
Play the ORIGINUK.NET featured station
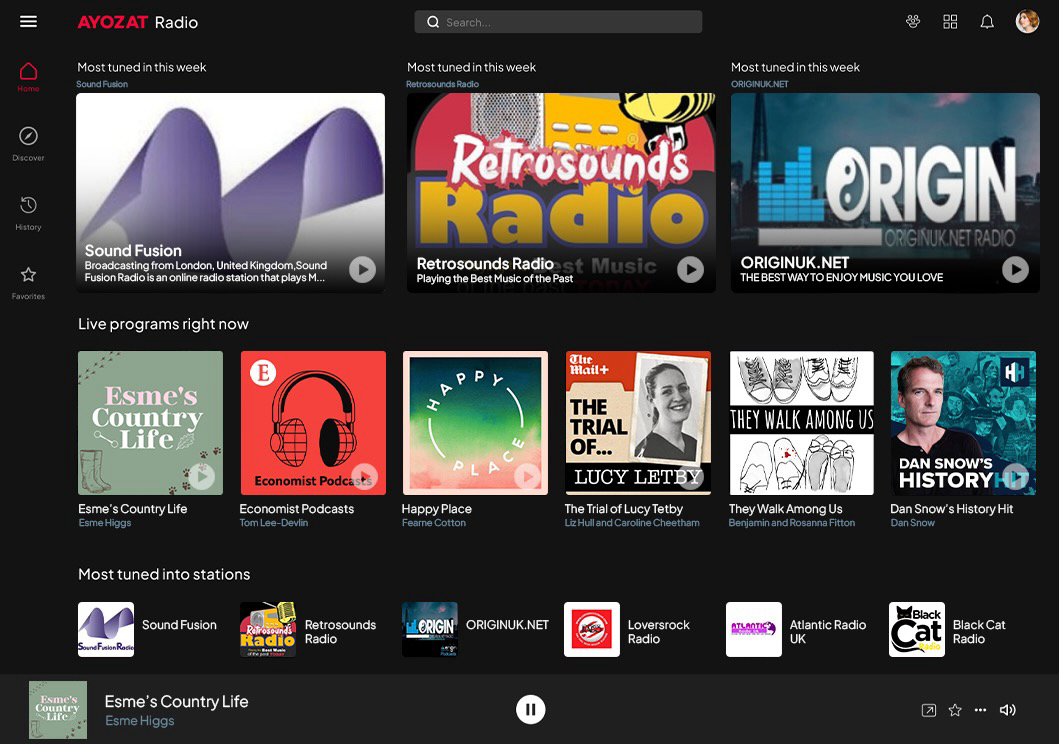point(1015,270)
